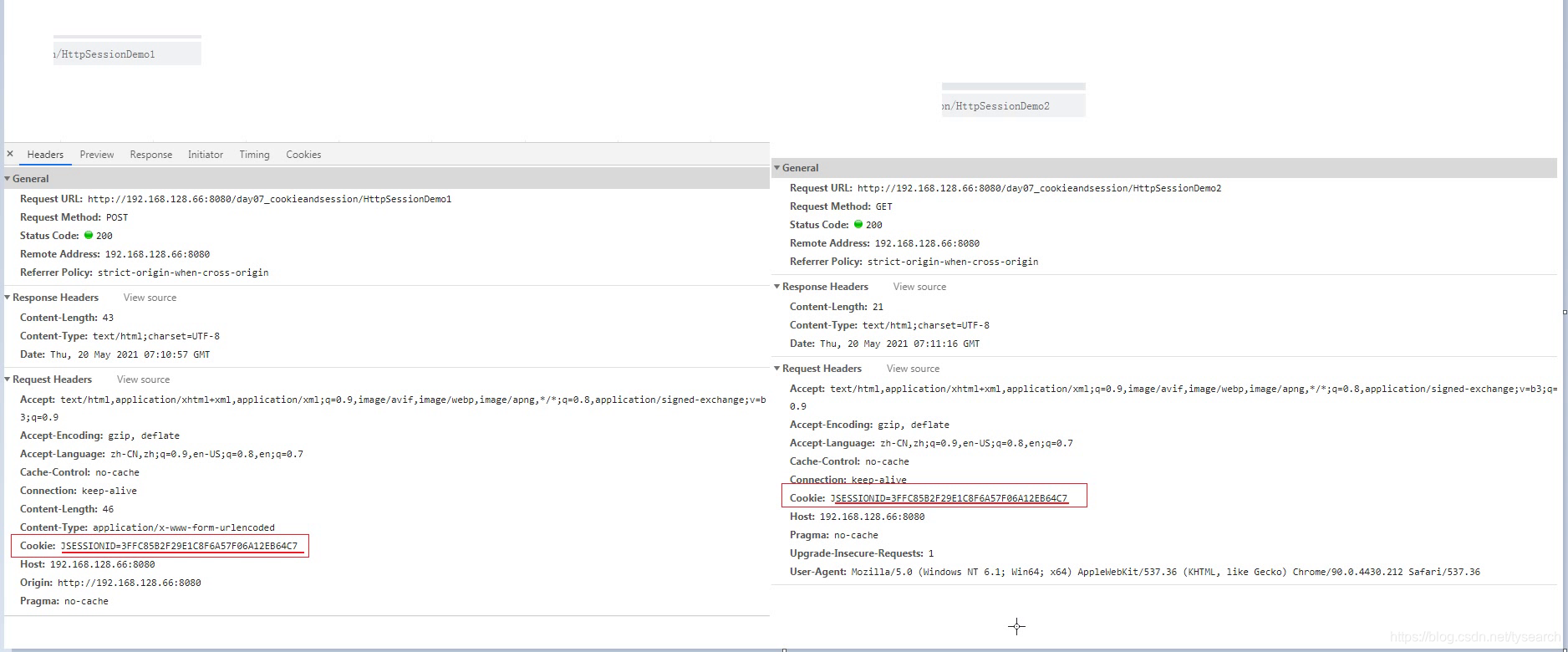Select the GET request method value
The image size is (1568, 652).
click(884, 206)
